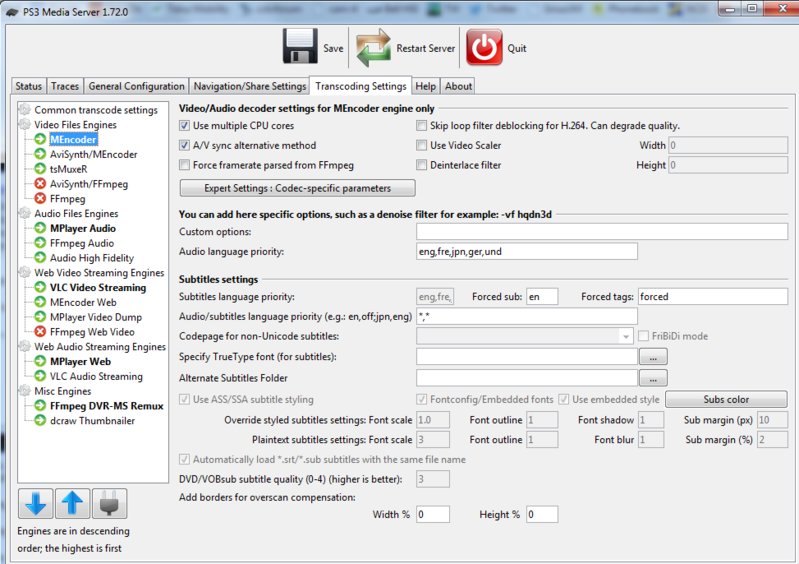
Task: Click red disabled icon beside FFmpeg
Action: pyautogui.click(x=40, y=198)
